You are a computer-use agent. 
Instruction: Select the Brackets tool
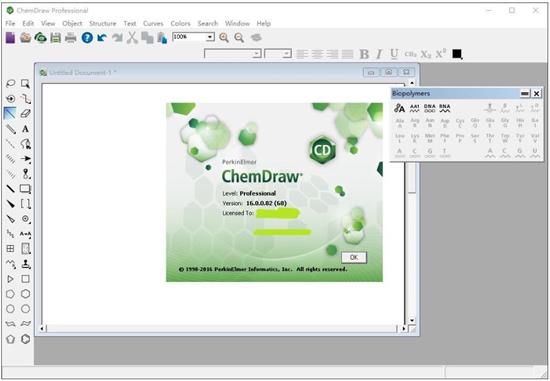point(25,204)
